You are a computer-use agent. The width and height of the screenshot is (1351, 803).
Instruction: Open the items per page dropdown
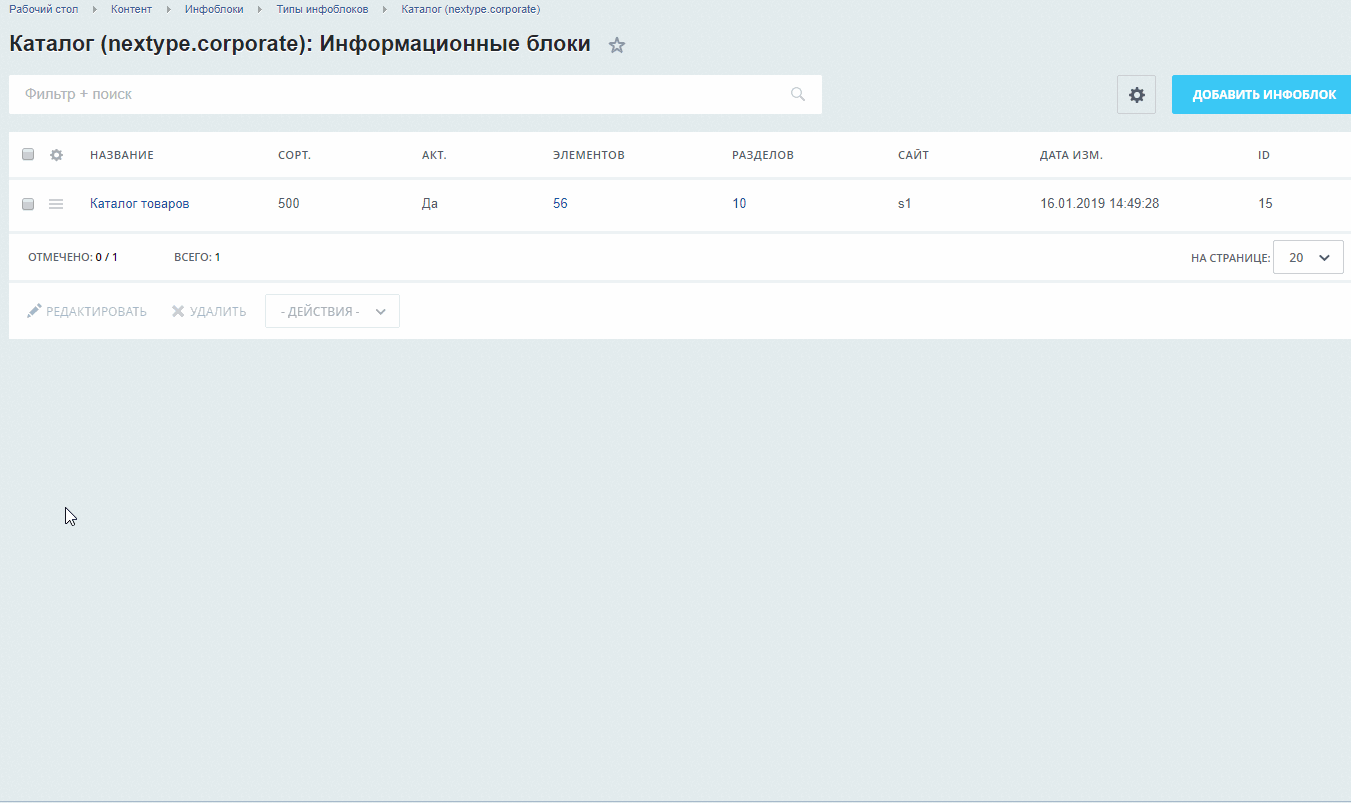pyautogui.click(x=1308, y=257)
